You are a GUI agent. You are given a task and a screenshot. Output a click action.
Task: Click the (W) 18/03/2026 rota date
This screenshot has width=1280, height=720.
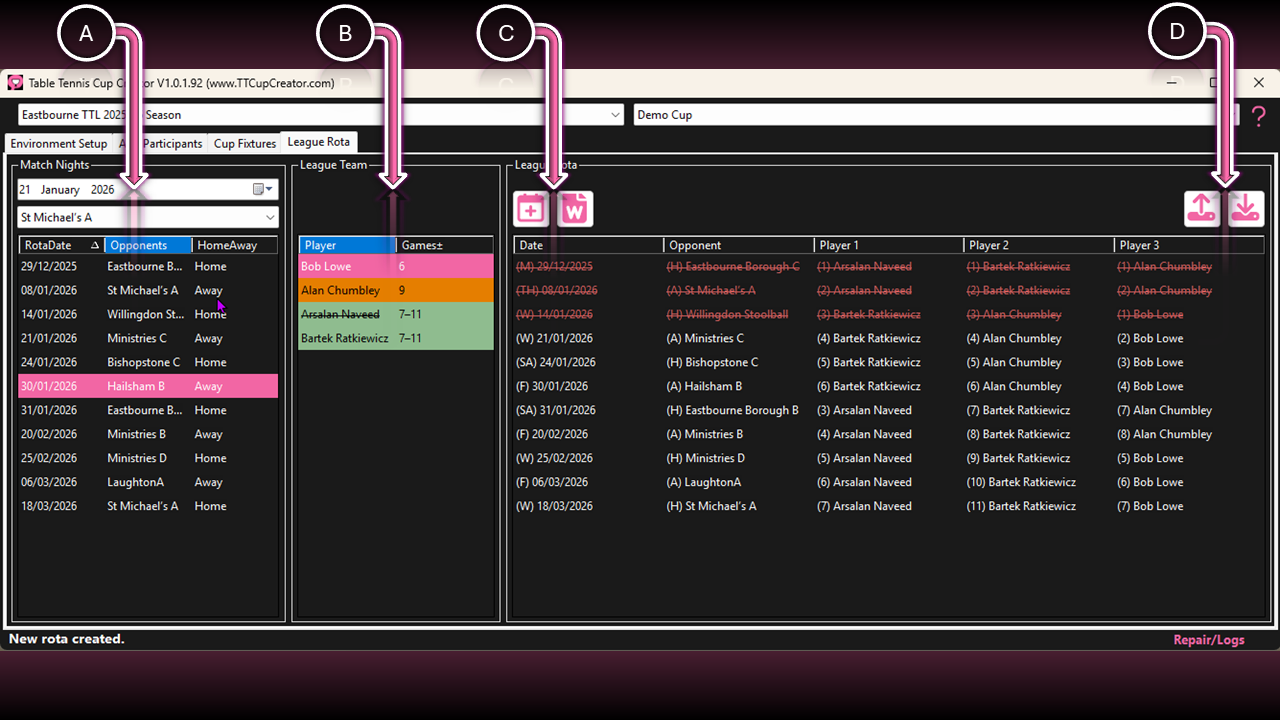pos(555,506)
